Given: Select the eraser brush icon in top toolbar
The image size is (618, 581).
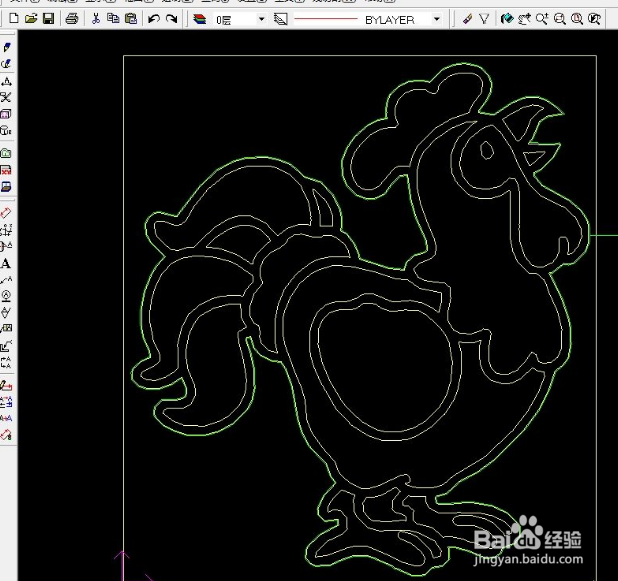Looking at the screenshot, I should [467, 19].
